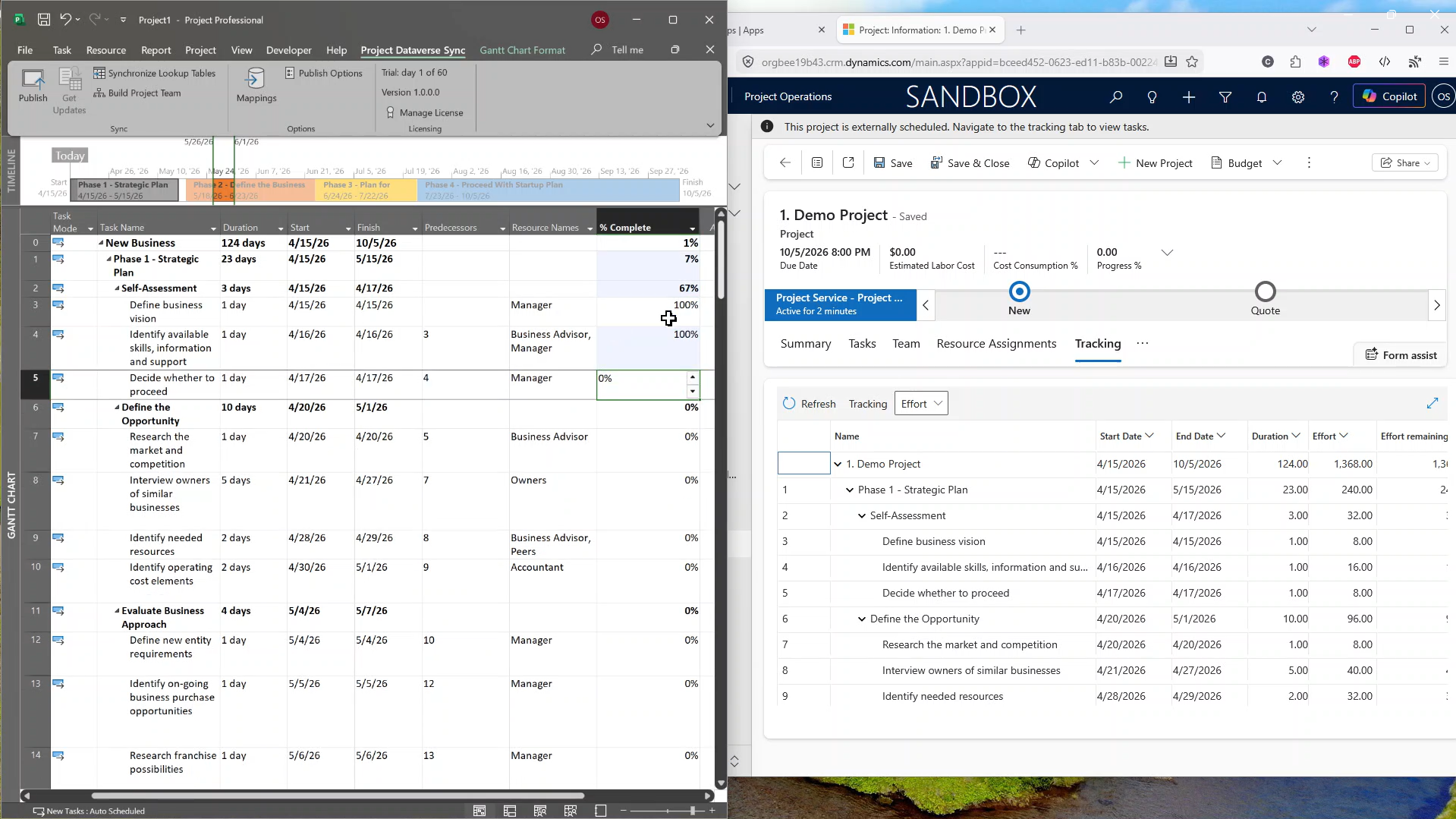Open advanced filter funnel icon
Screen dimensions: 1456x819
1225,96
